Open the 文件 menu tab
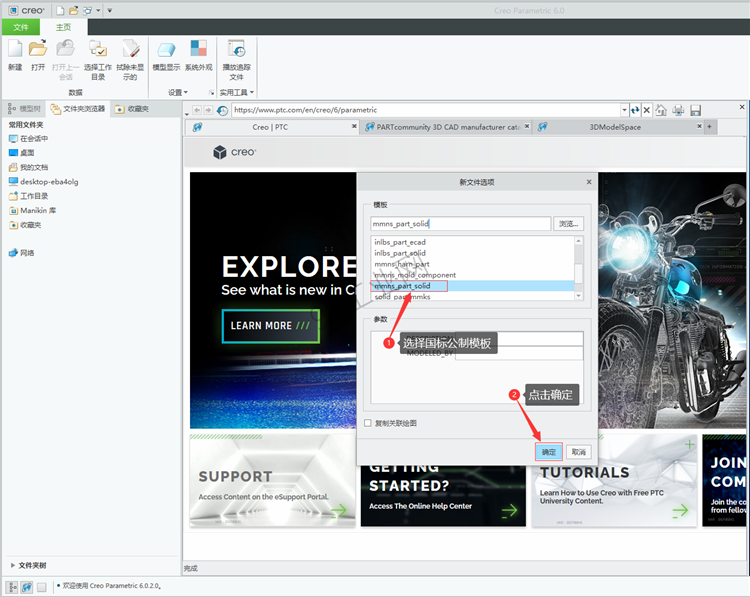Viewport: 750px width, 597px height. [x=21, y=27]
